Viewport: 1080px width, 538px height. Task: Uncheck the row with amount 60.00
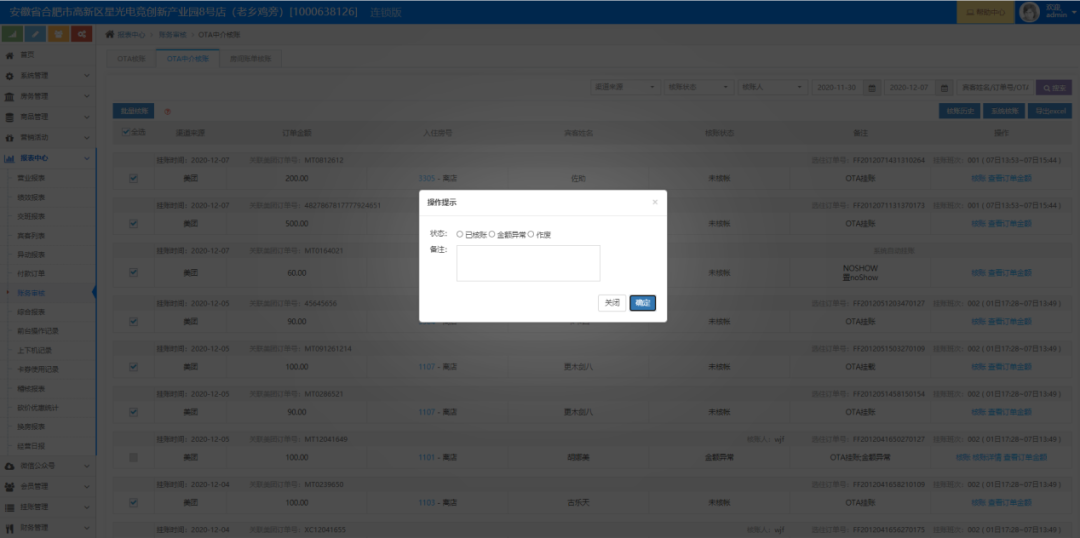(134, 272)
